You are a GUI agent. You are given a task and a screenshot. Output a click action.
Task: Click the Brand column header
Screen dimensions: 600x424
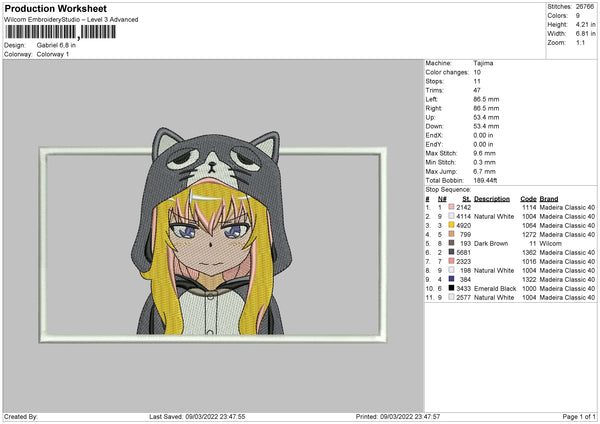click(549, 199)
